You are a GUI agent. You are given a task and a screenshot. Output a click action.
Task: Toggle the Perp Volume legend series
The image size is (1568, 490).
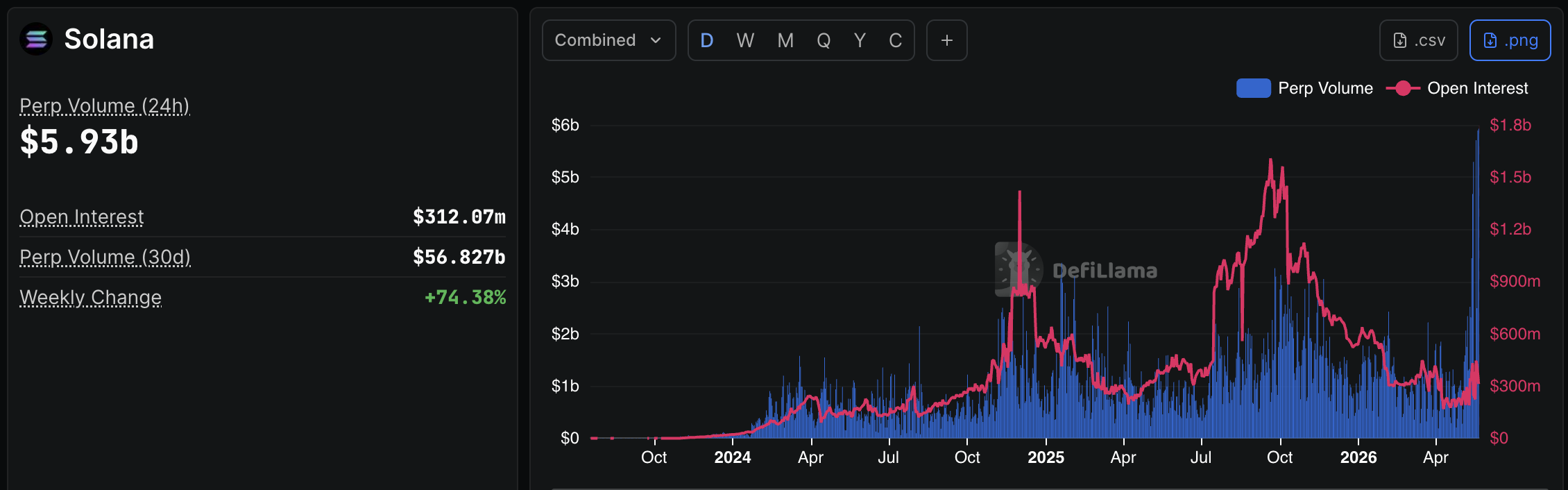point(1304,88)
